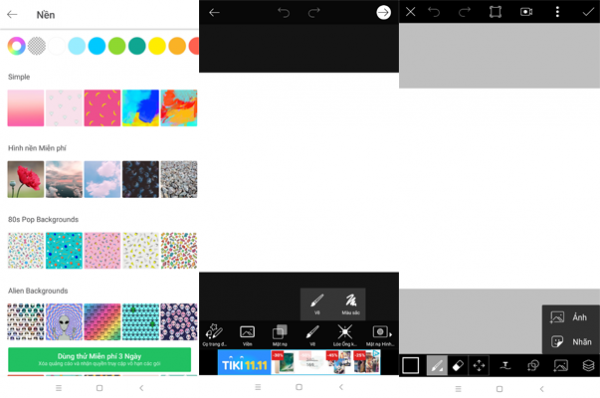The image size is (600, 398).
Task: Pick the rainbow gradient alien background
Action: point(102,321)
